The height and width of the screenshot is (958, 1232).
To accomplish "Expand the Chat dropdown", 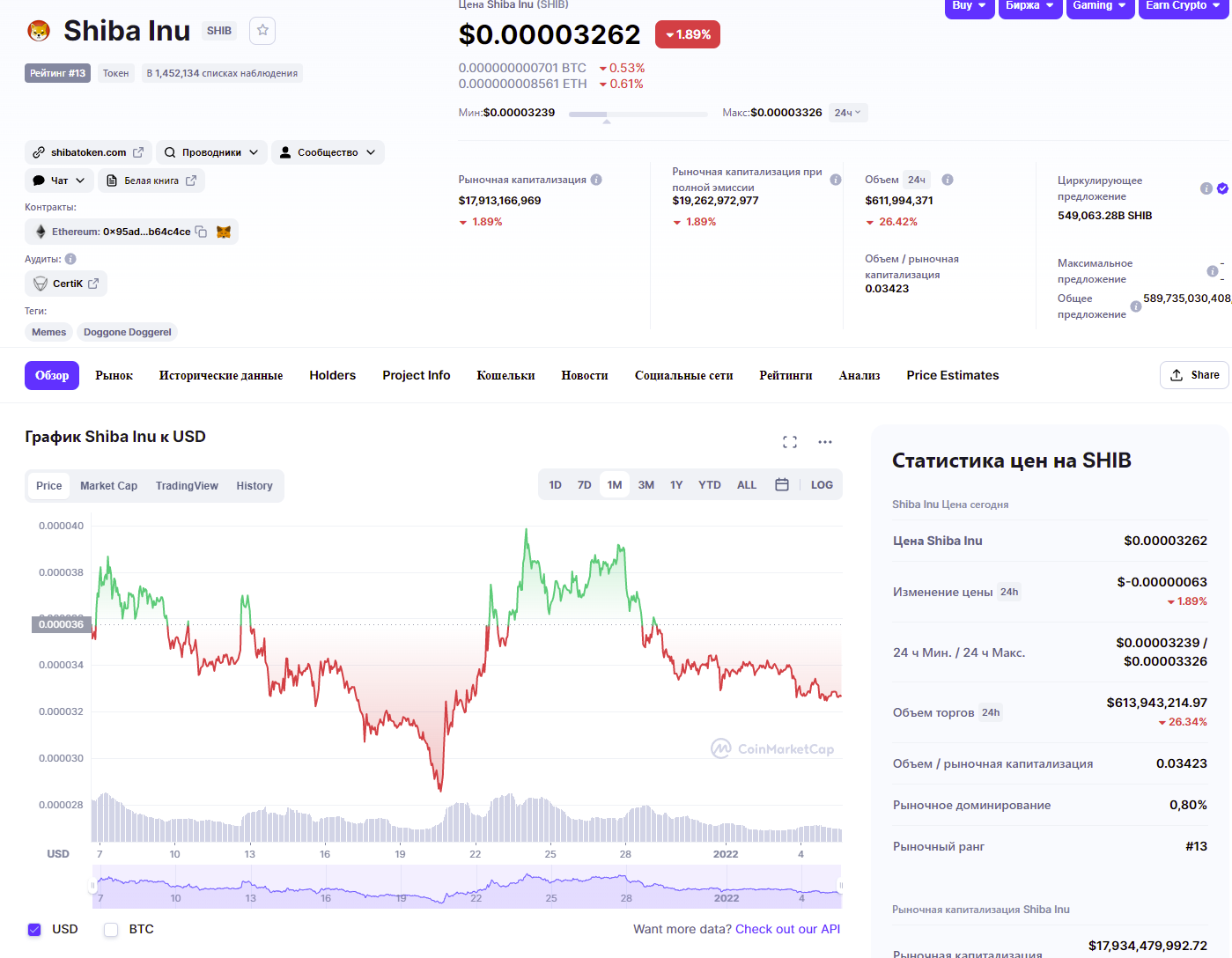I will click(x=59, y=181).
